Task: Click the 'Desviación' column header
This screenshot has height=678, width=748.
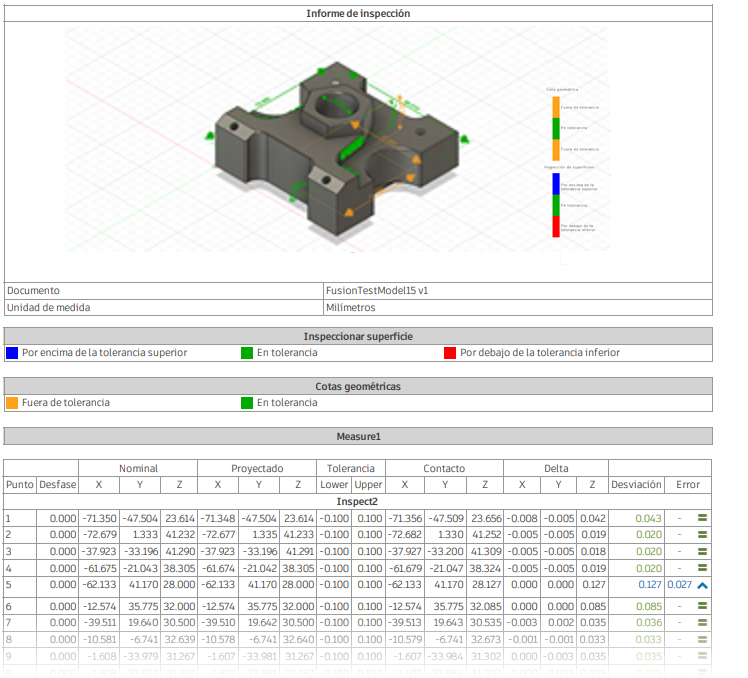Action: point(636,484)
